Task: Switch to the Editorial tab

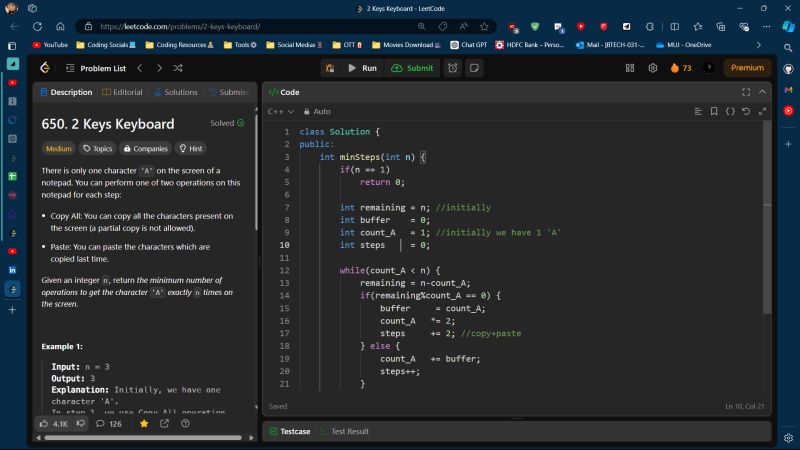Action: 122,92
